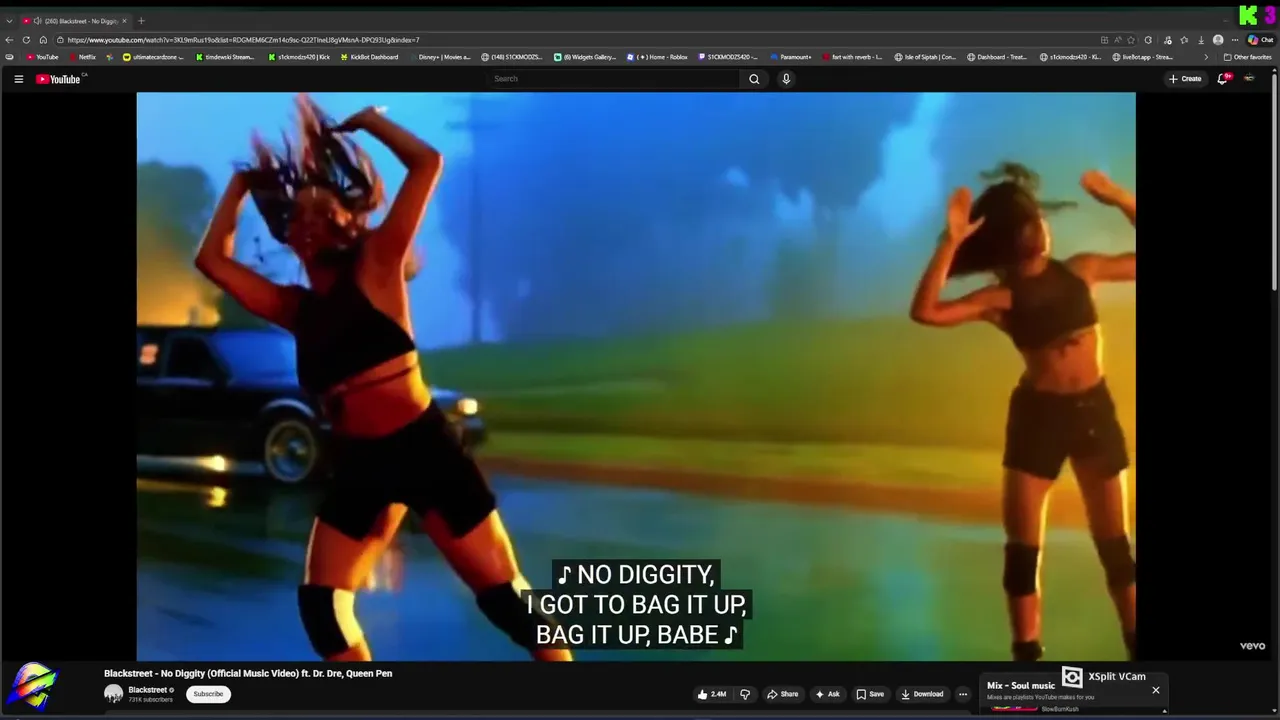Viewport: 1280px width, 720px height.
Task: Click the YouTube search magnifier button
Action: 754,79
